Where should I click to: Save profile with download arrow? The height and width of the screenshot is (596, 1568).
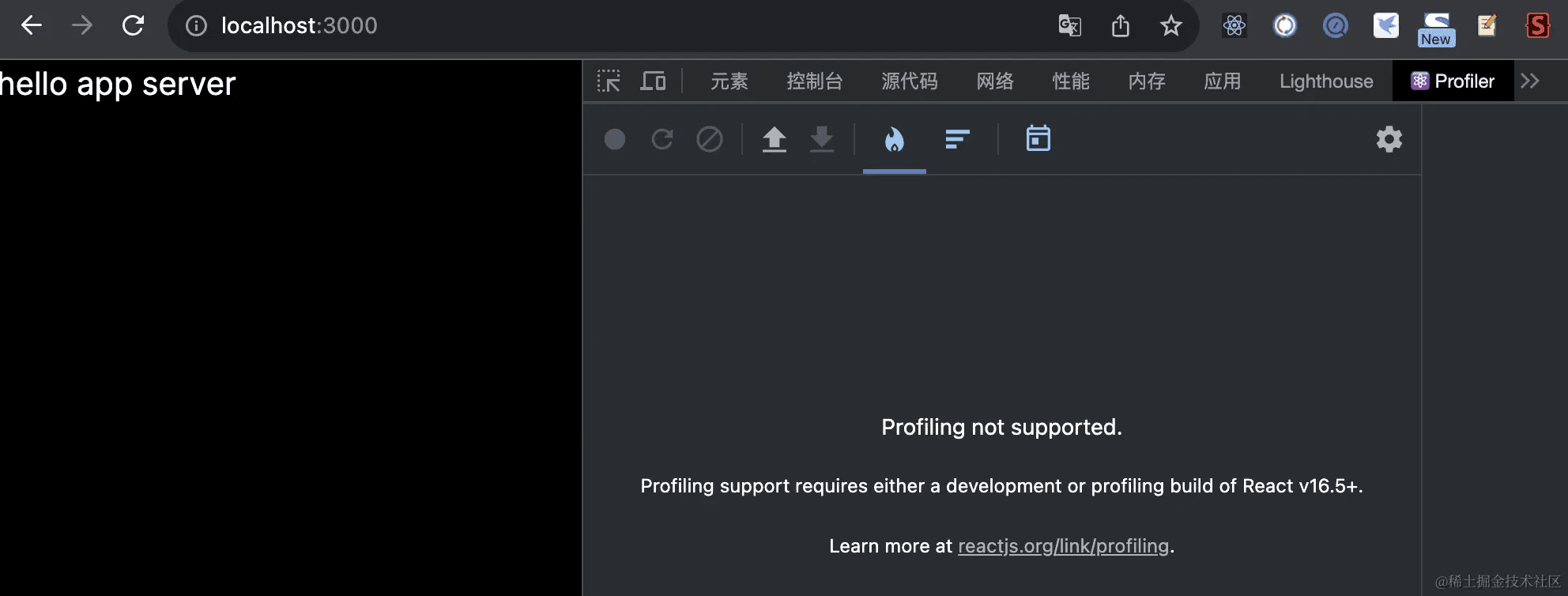(x=822, y=140)
